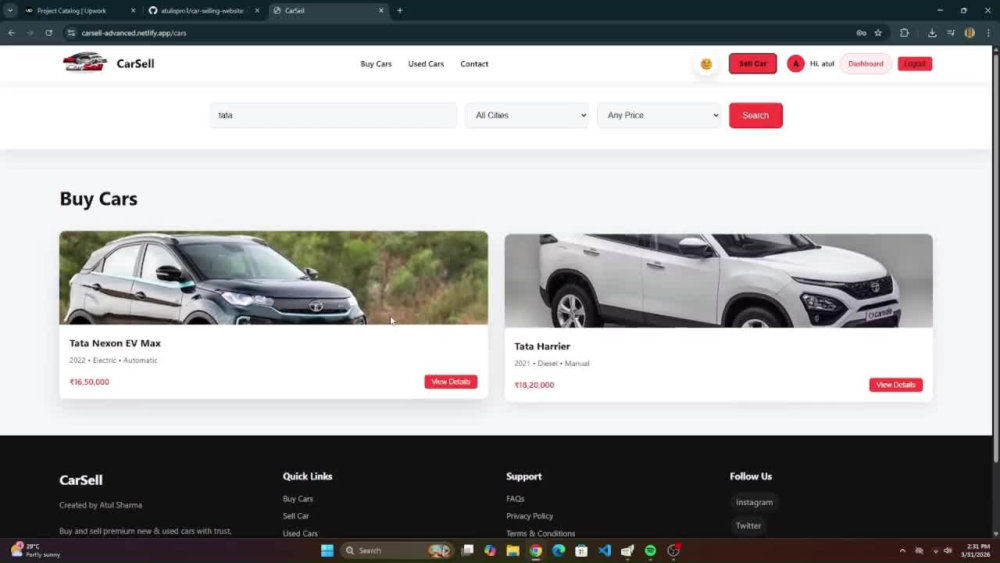Image resolution: width=1000 pixels, height=563 pixels.
Task: Open Microsoft Edge from the taskbar
Action: click(559, 550)
